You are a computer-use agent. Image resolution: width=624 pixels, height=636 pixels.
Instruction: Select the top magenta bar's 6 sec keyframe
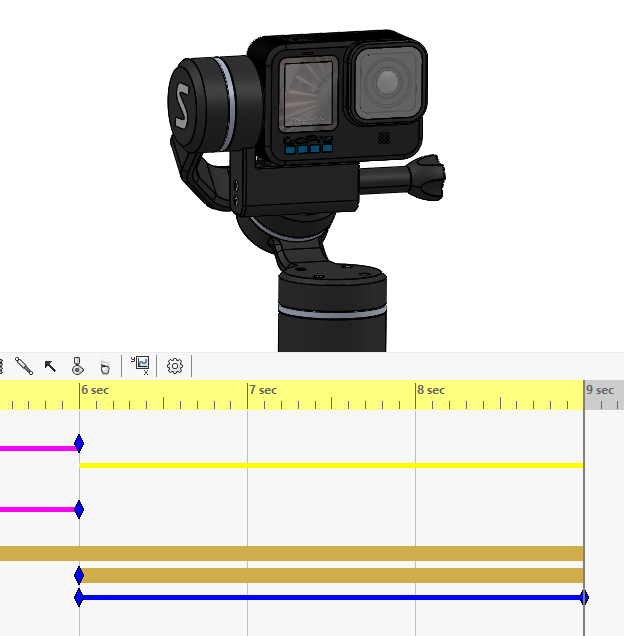[x=79, y=444]
